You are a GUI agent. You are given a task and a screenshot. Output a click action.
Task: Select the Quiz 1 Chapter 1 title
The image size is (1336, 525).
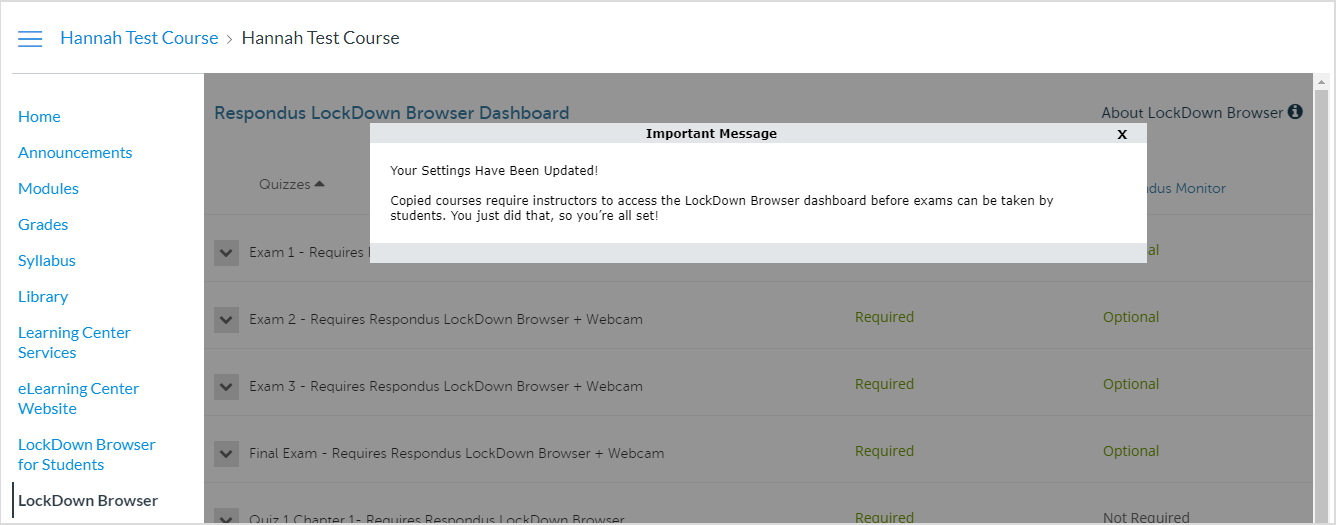[x=437, y=519]
